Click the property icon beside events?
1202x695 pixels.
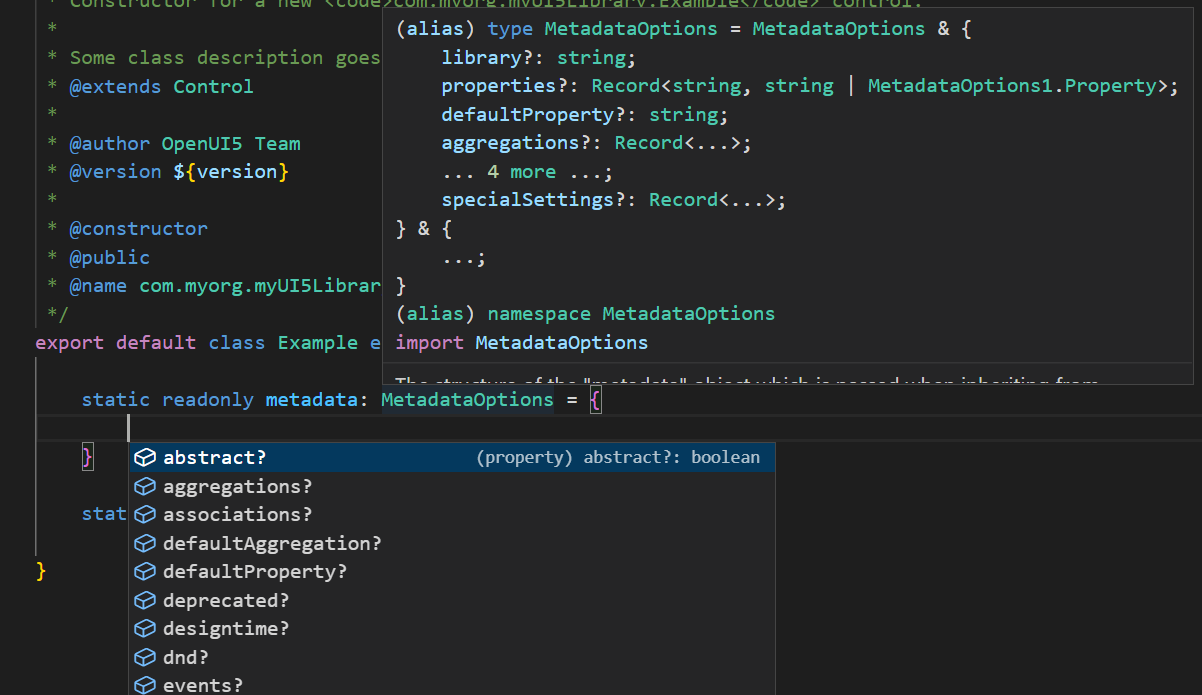146,686
